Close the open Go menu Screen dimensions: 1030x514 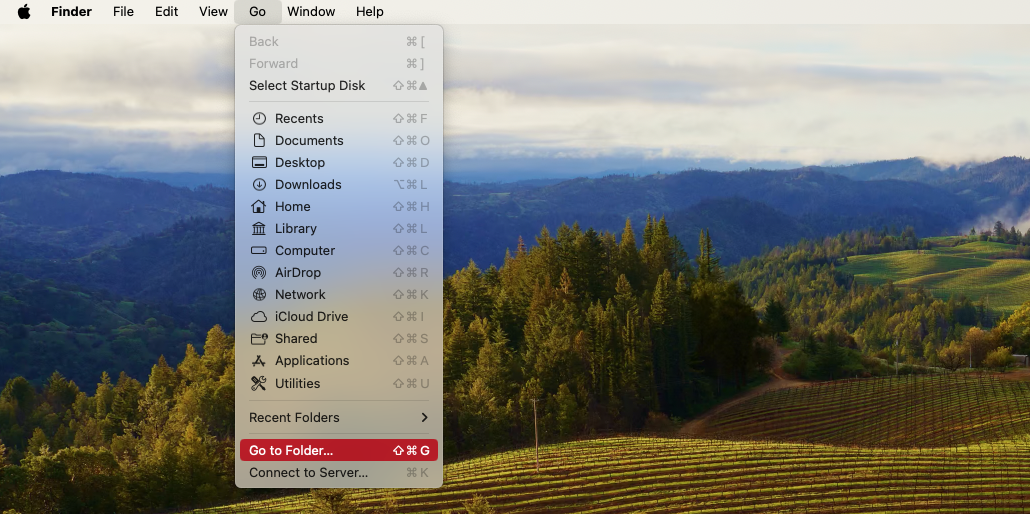[x=258, y=12]
